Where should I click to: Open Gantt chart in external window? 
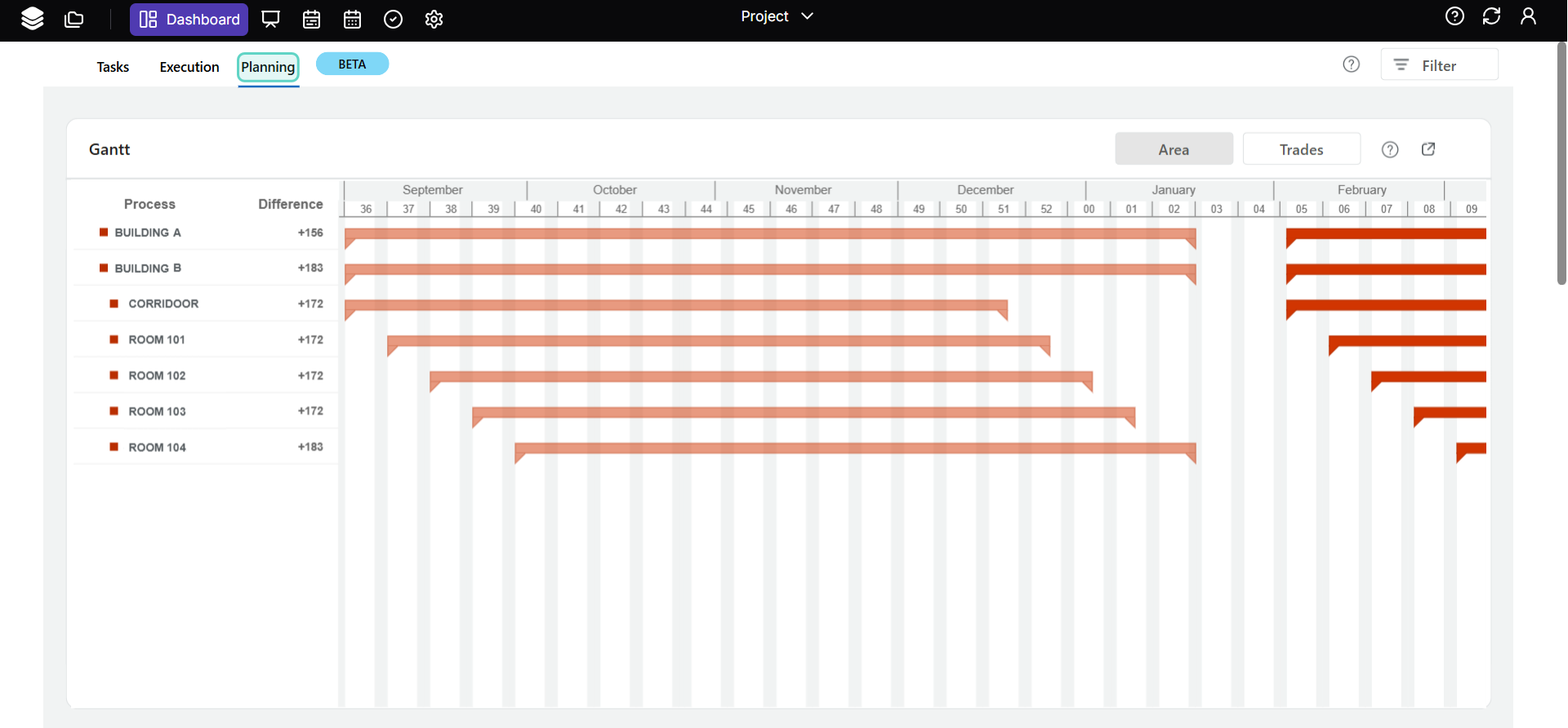[x=1428, y=149]
